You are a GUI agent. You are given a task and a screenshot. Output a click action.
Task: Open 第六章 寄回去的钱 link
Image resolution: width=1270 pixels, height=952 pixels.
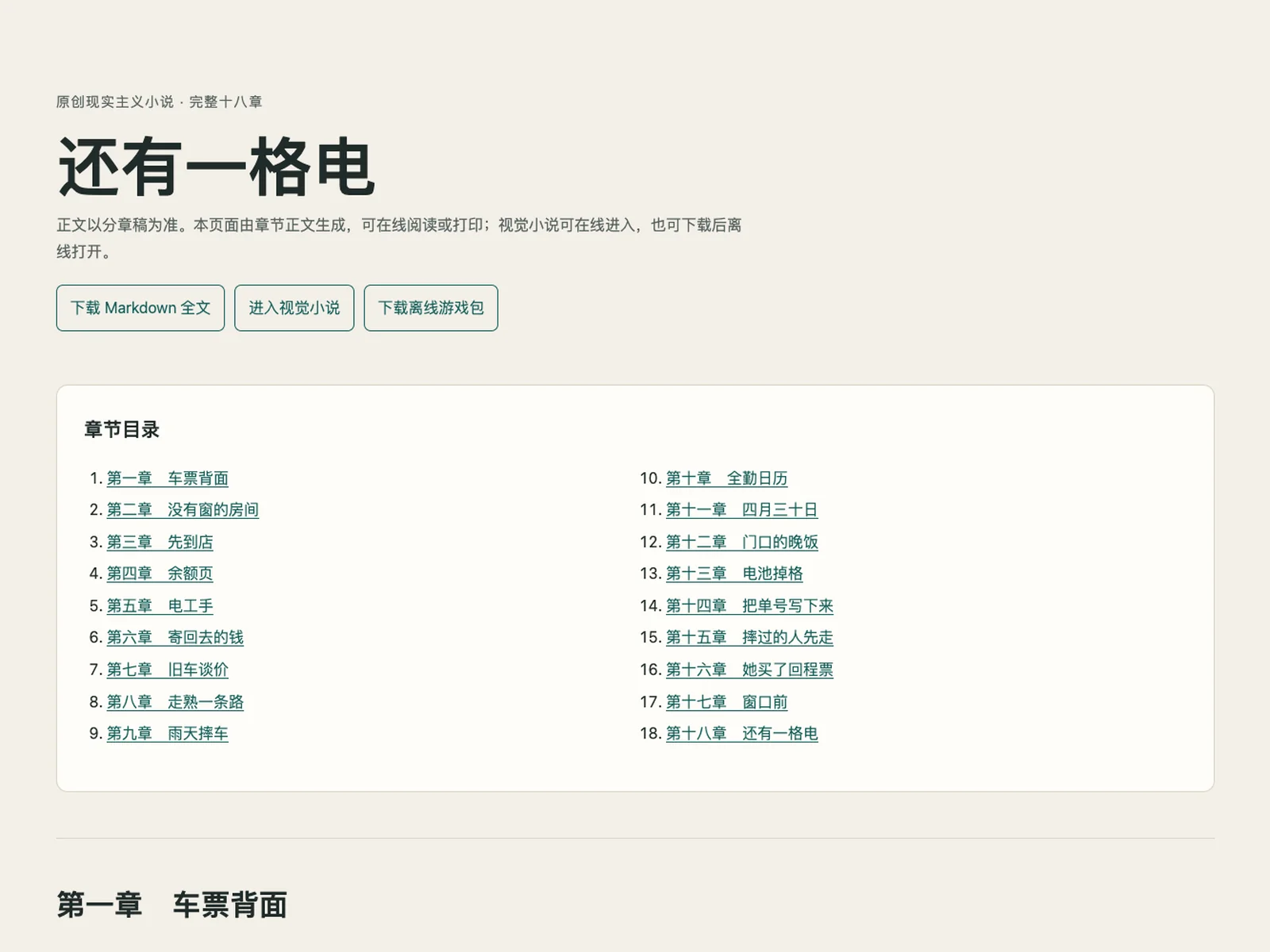175,637
